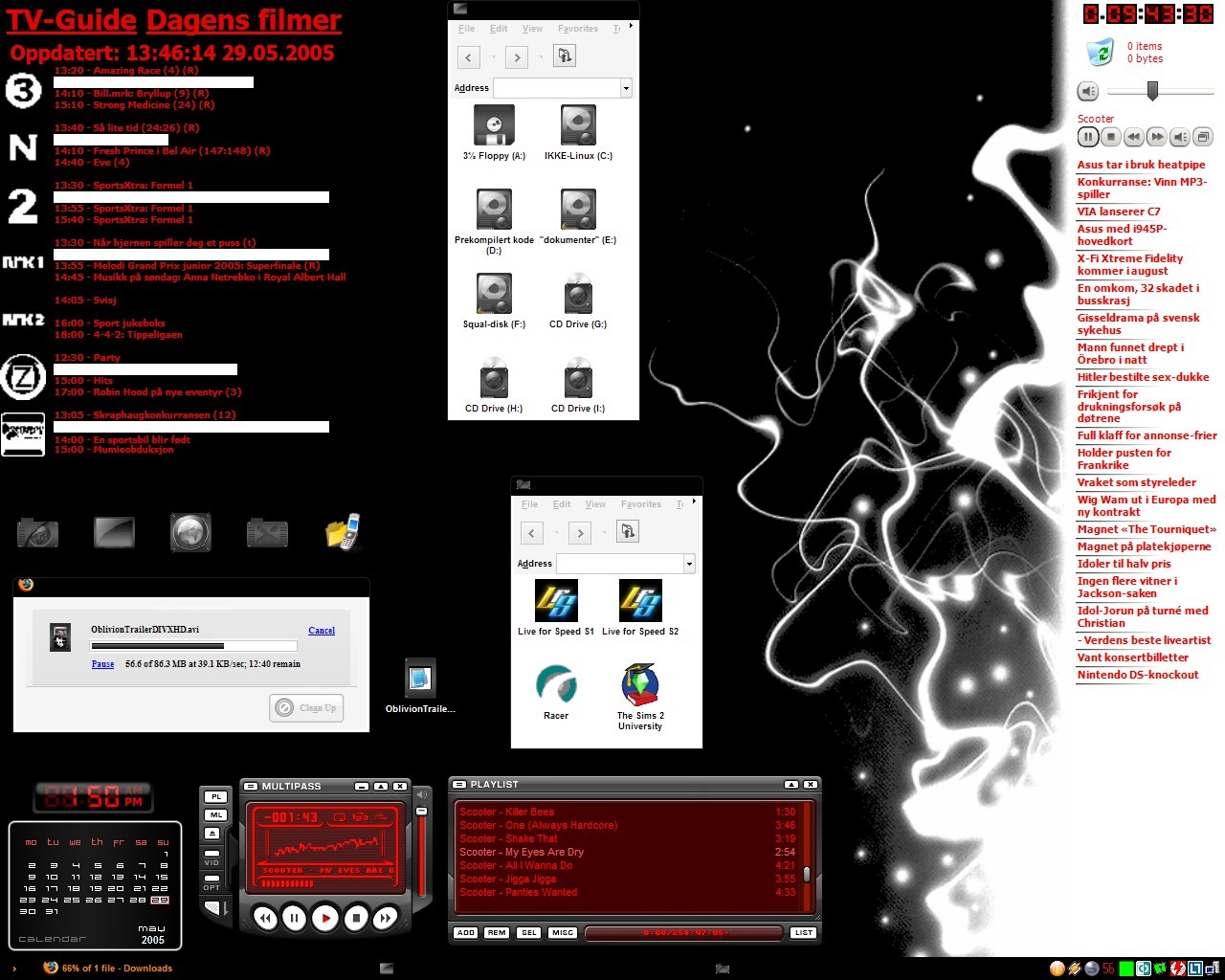Click Up folder button in drives window
1225x980 pixels.
(x=565, y=56)
